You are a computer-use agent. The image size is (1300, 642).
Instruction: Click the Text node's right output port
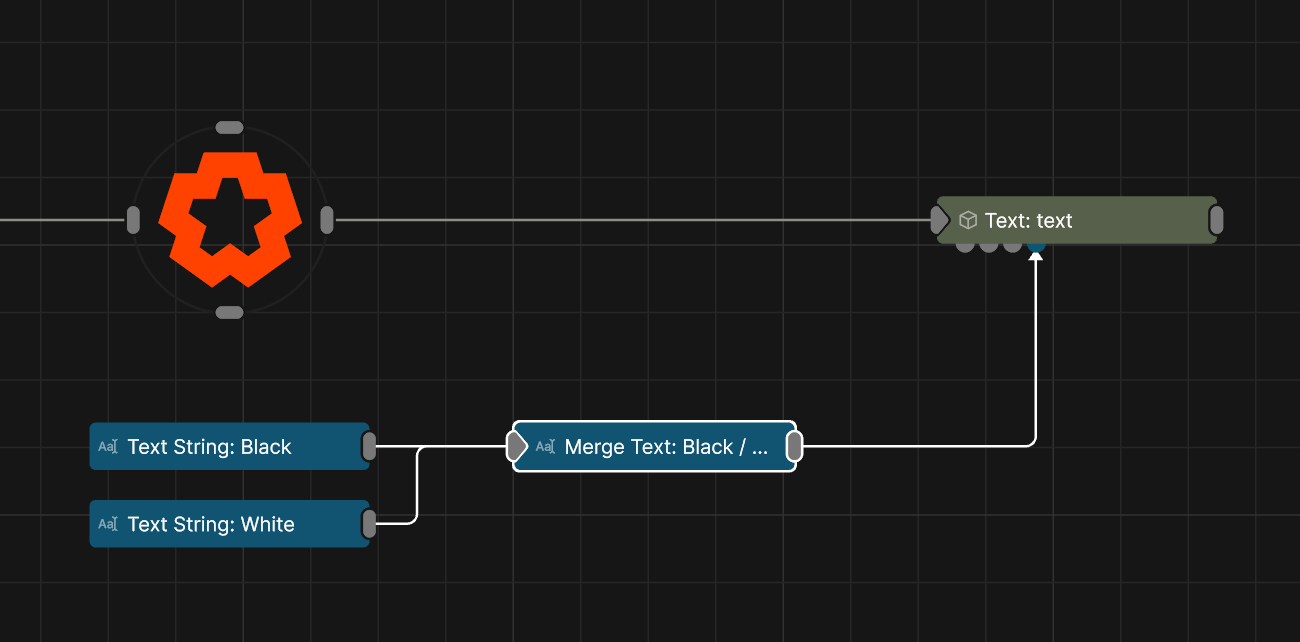tap(1216, 220)
